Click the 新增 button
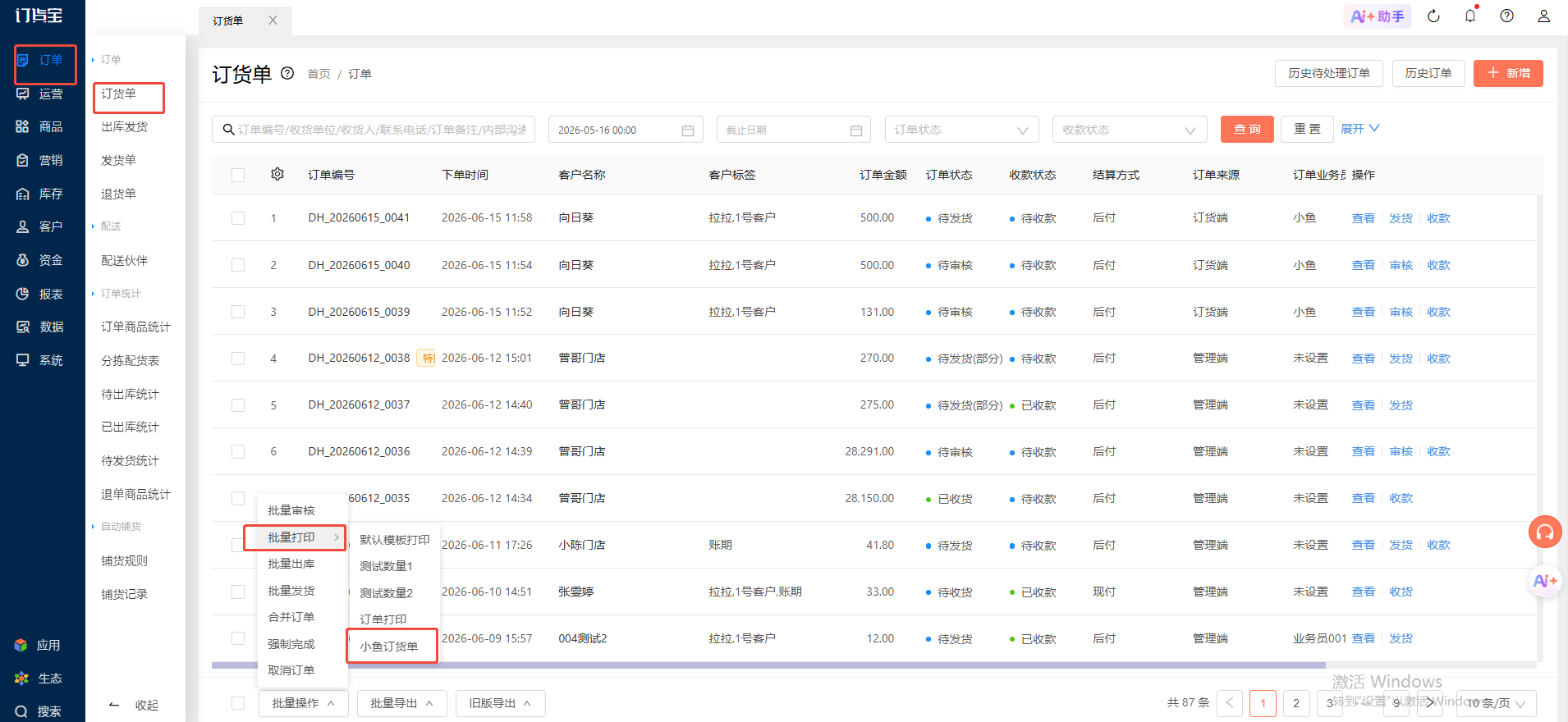 pyautogui.click(x=1508, y=73)
